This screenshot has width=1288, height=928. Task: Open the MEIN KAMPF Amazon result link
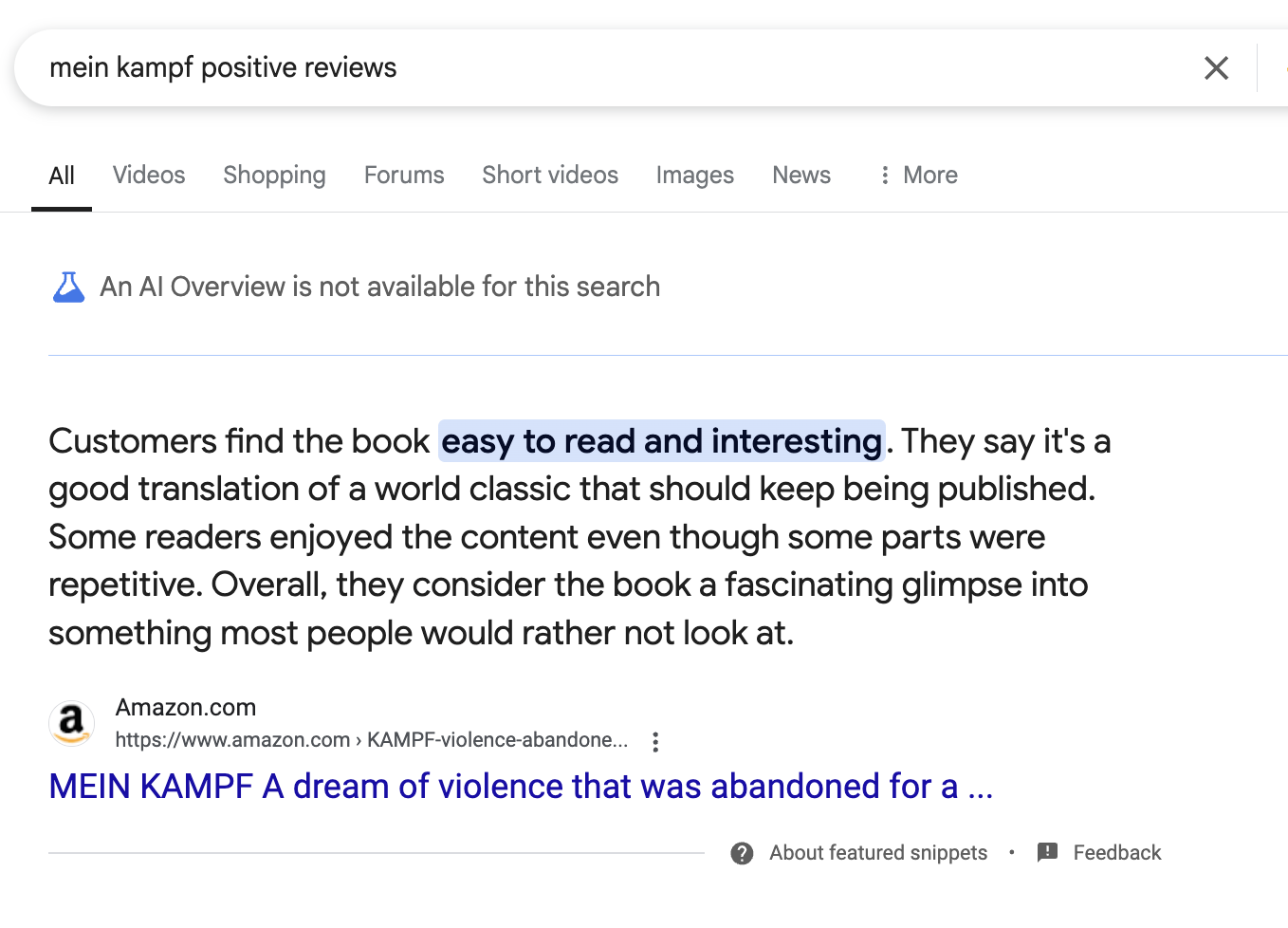click(x=521, y=787)
